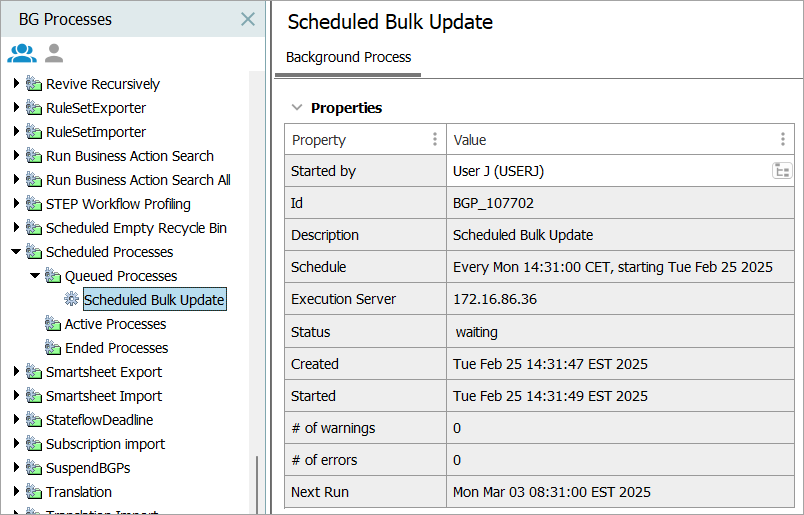Viewport: 804px width, 515px height.
Task: Expand the Translation node
Action: point(16,492)
